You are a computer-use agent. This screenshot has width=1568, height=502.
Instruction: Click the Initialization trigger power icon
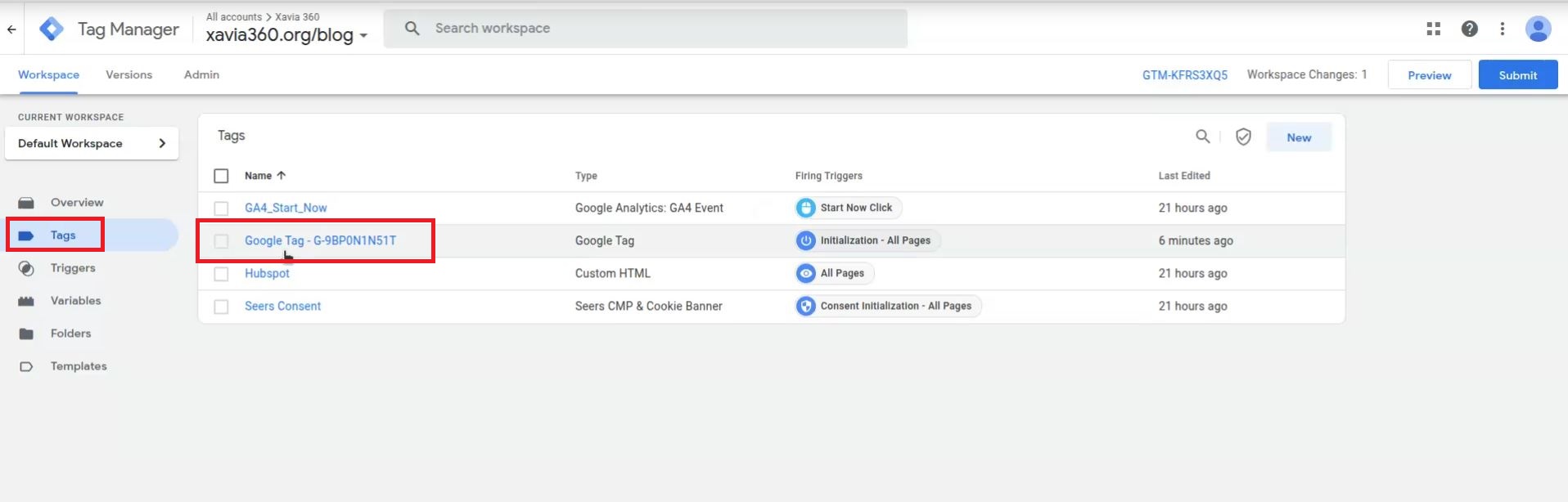pos(806,240)
